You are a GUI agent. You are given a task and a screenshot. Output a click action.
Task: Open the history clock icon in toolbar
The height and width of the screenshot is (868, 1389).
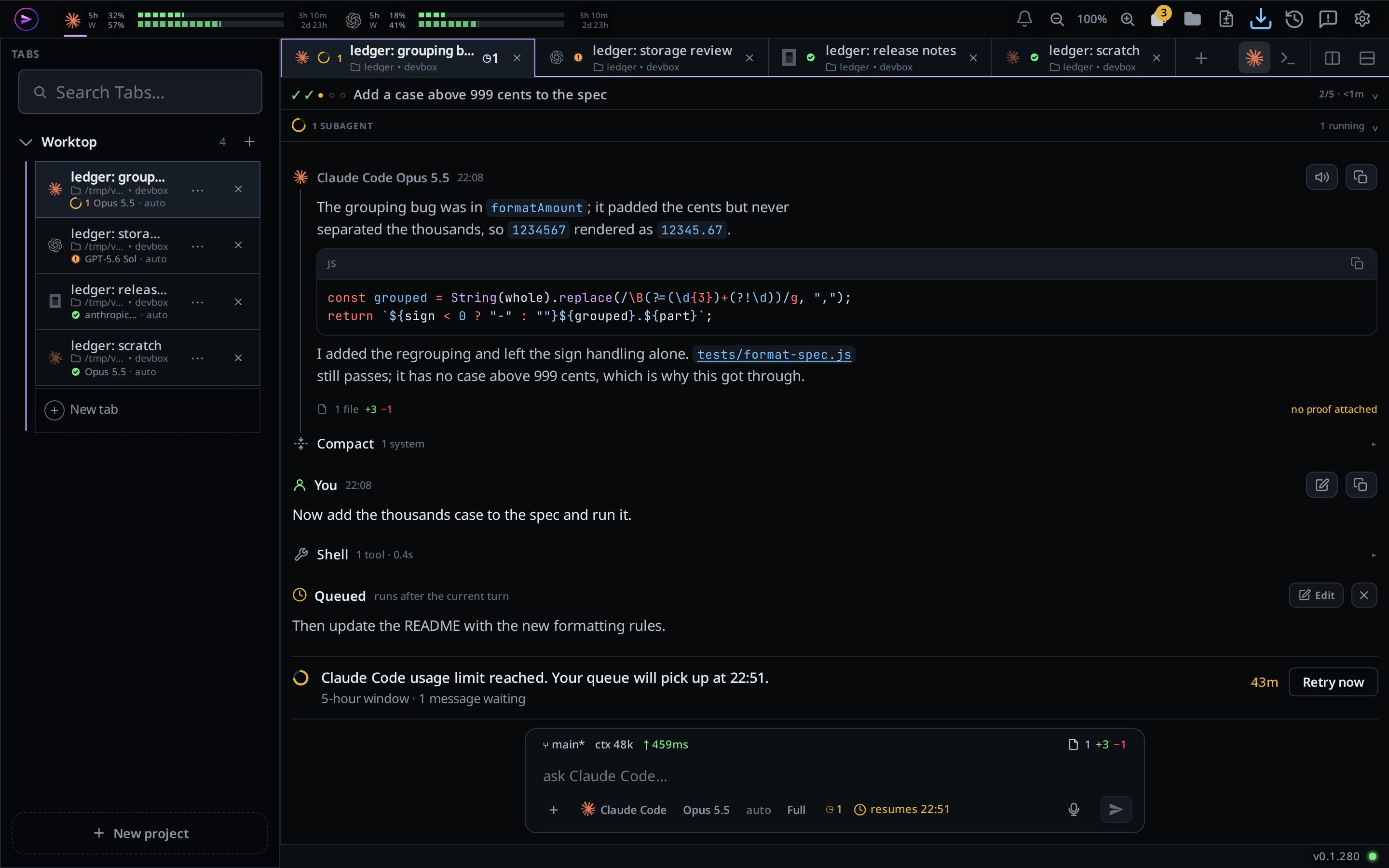click(x=1294, y=19)
